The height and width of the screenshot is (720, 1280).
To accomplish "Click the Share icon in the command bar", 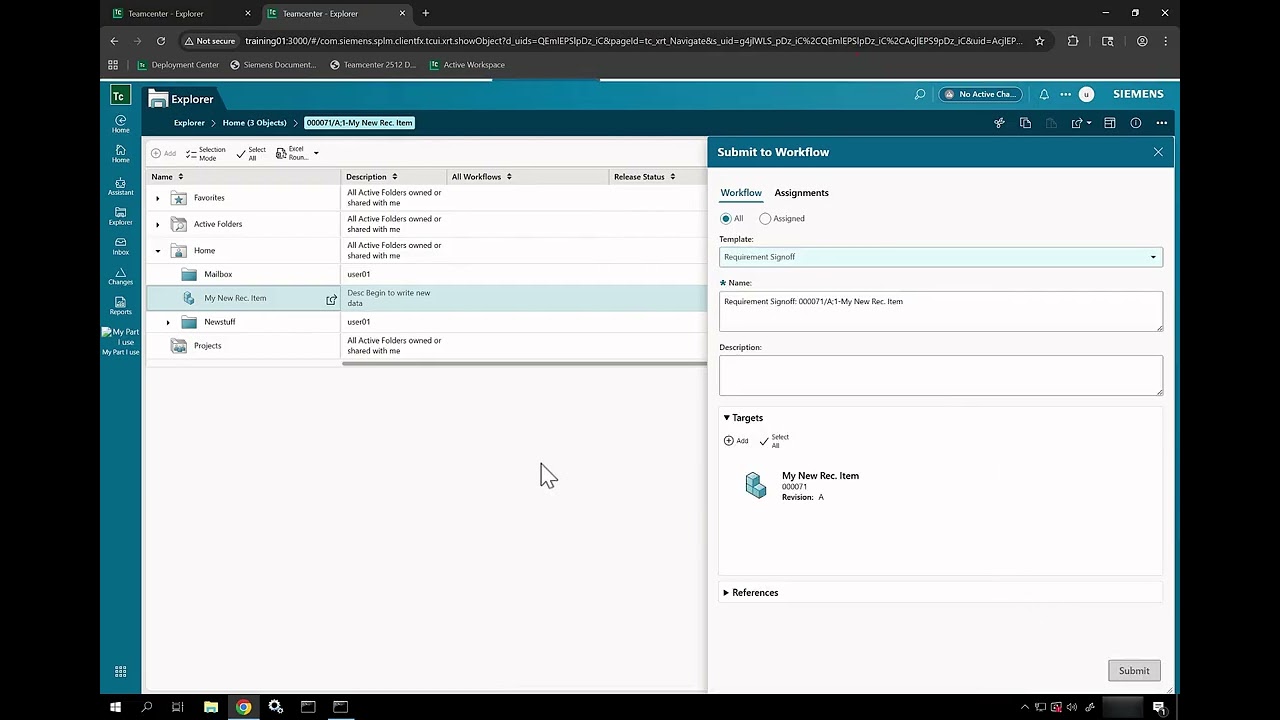I will click(1077, 123).
